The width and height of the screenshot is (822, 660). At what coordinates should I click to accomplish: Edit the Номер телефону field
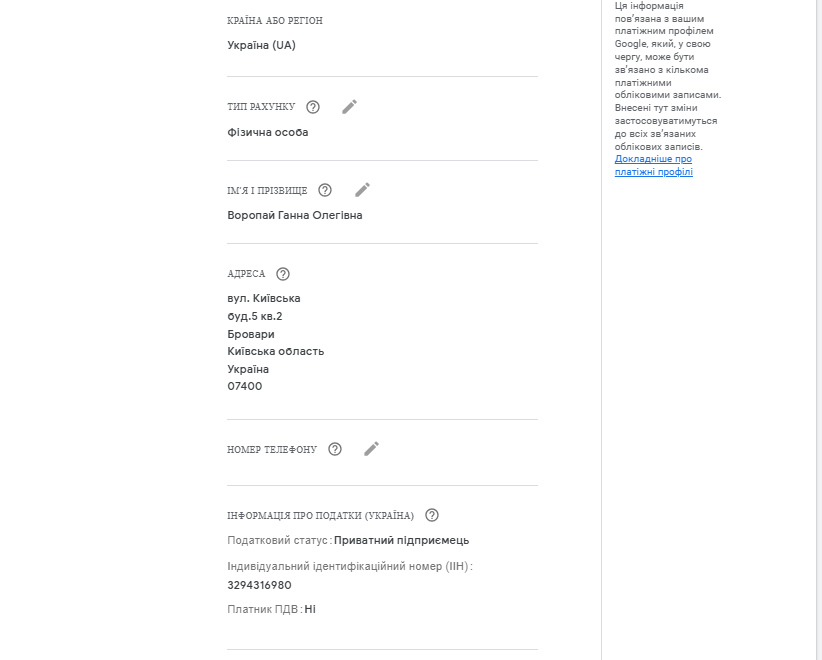coord(371,449)
